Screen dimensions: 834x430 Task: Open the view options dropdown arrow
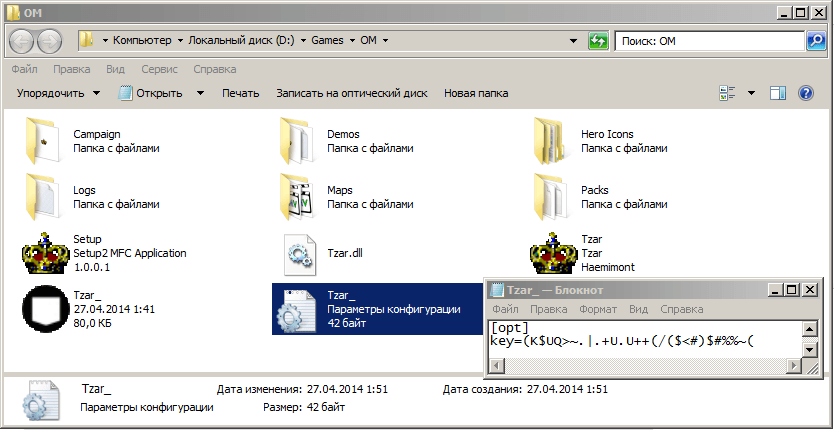tap(752, 93)
